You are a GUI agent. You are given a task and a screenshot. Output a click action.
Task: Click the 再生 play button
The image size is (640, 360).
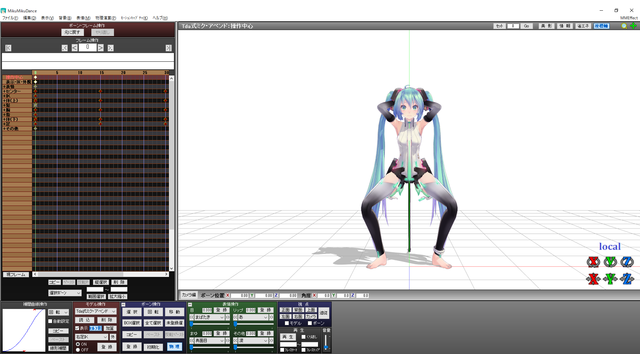[288, 337]
